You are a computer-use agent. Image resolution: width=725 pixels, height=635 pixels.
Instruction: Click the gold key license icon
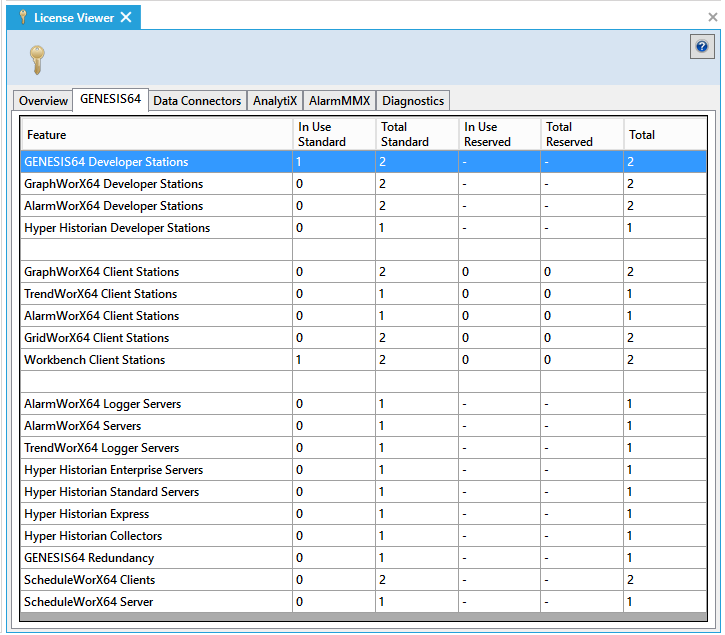37,60
